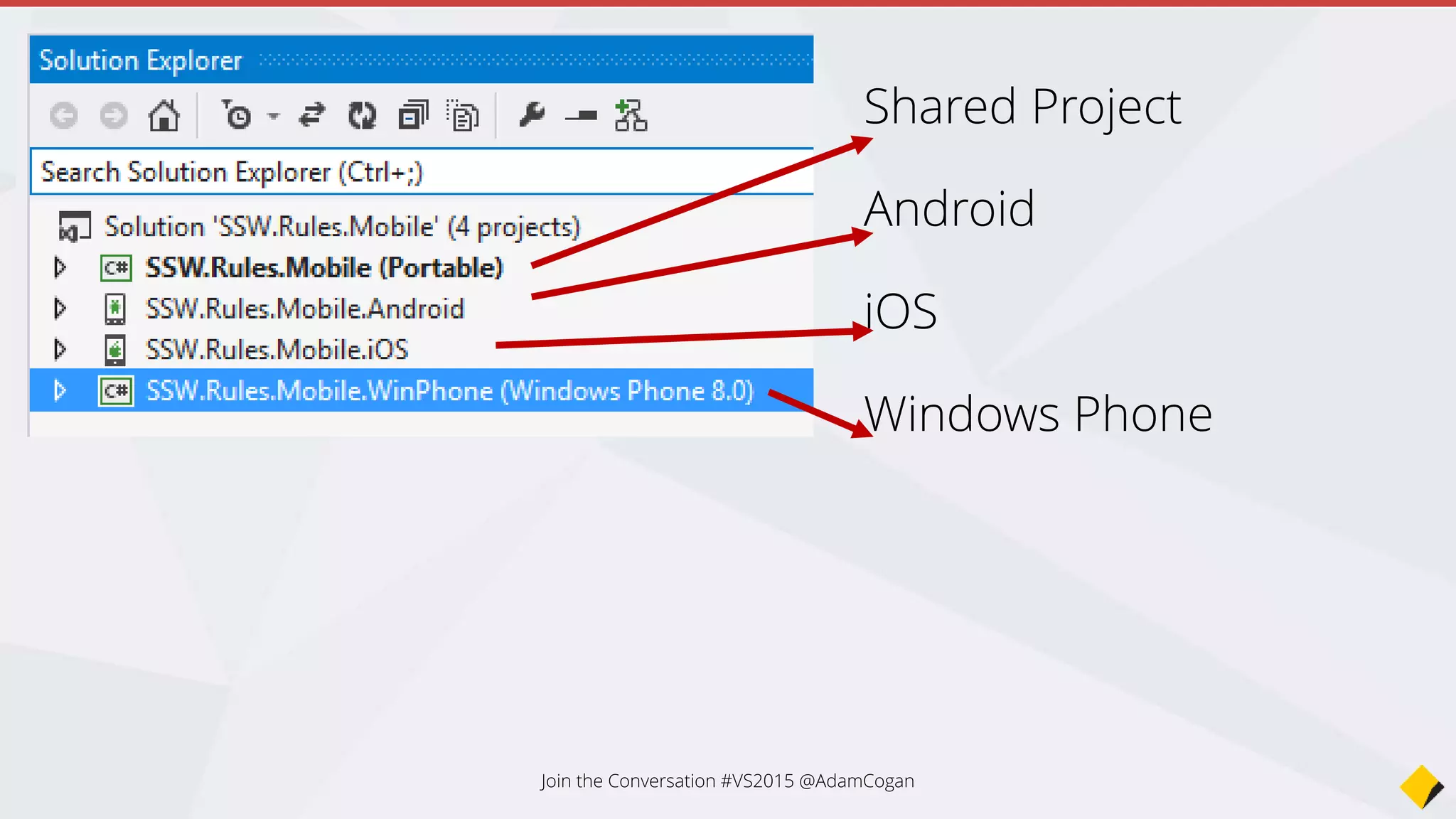The image size is (1456, 819).
Task: Click the yellow diamond logo
Action: [x=1422, y=787]
